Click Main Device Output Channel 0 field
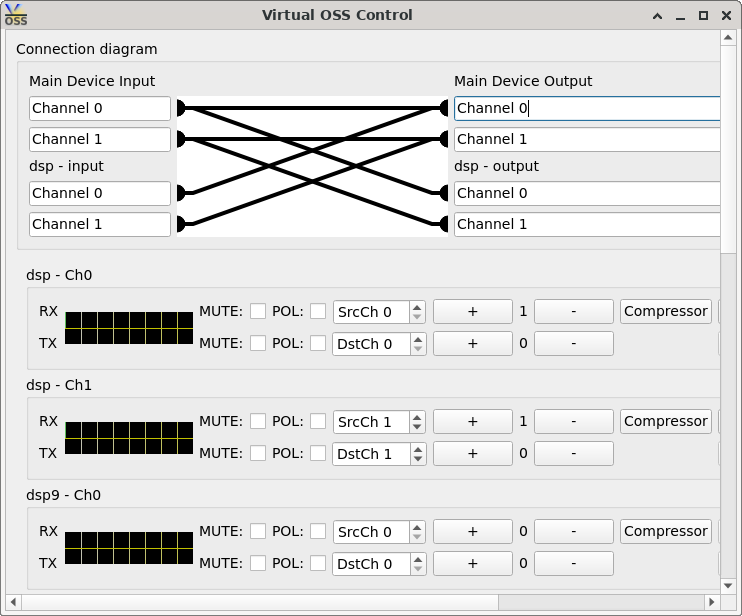Screen dimensions: 742x616 pyautogui.click(x=587, y=108)
